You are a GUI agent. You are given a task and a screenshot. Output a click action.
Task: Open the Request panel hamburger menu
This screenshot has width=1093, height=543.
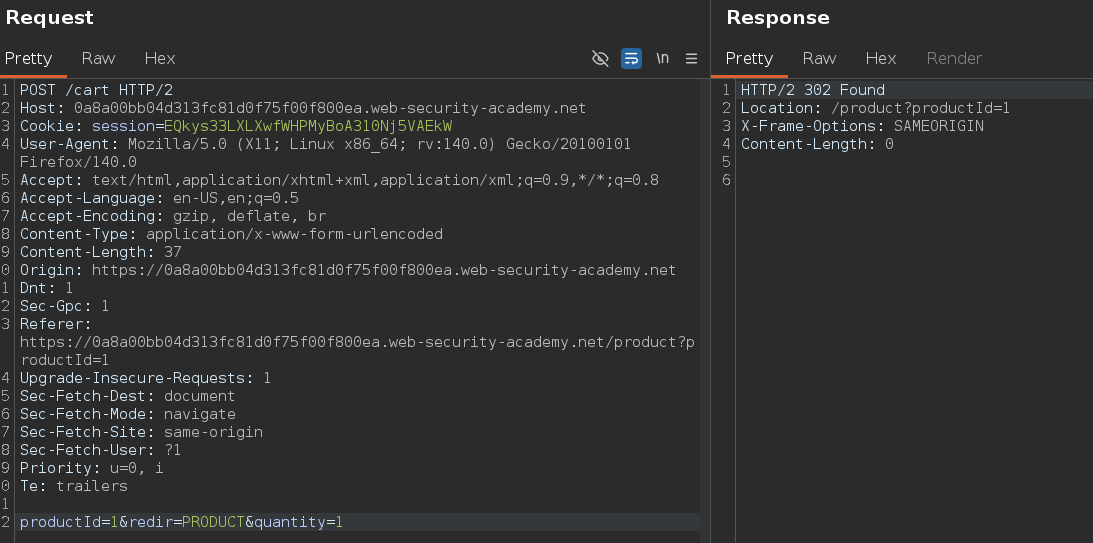pos(691,59)
